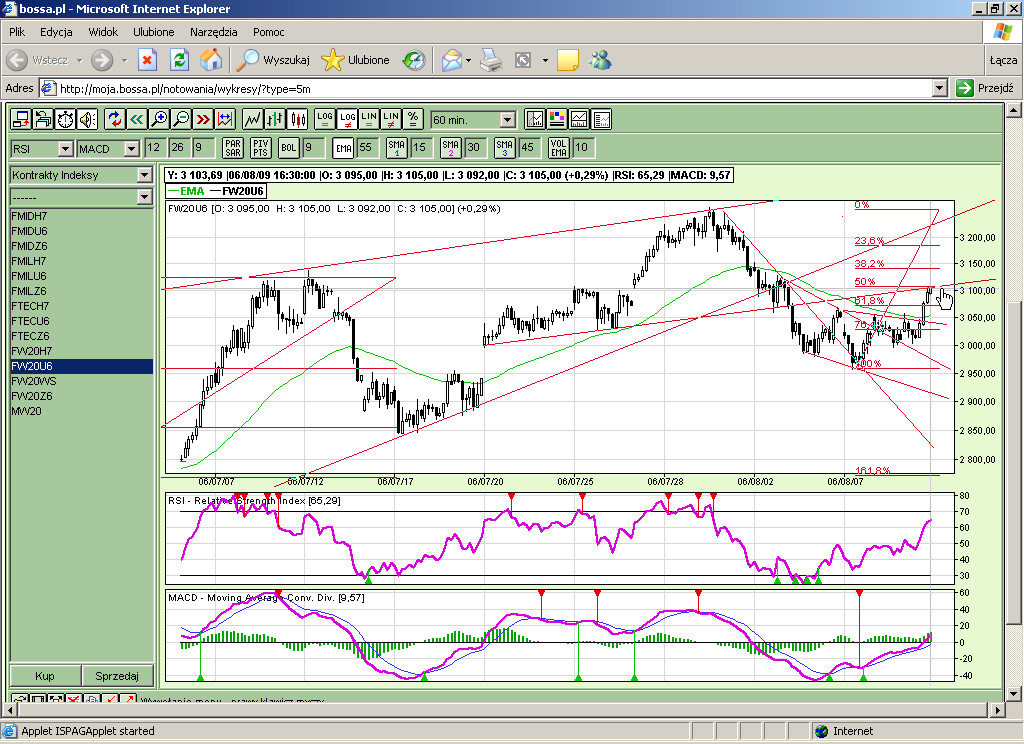
Task: Select the candlestick chart type icon
Action: pos(297,120)
